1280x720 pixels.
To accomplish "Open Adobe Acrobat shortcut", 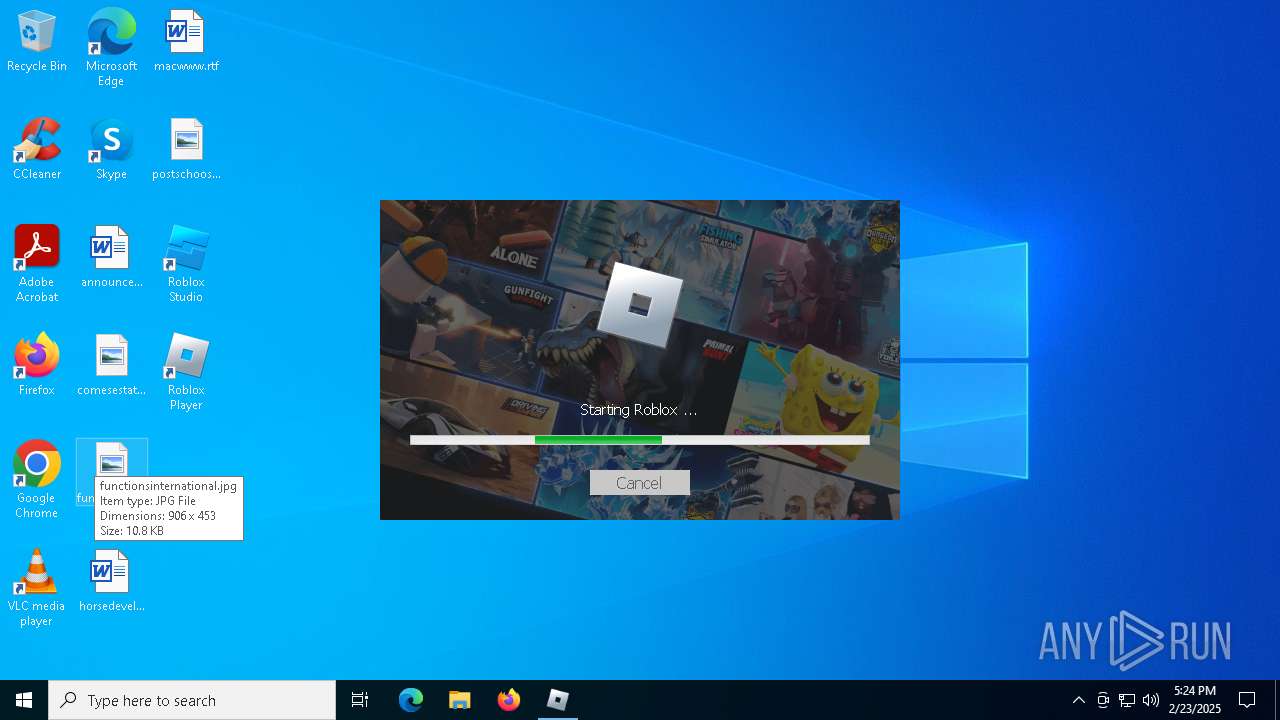I will pos(37,264).
